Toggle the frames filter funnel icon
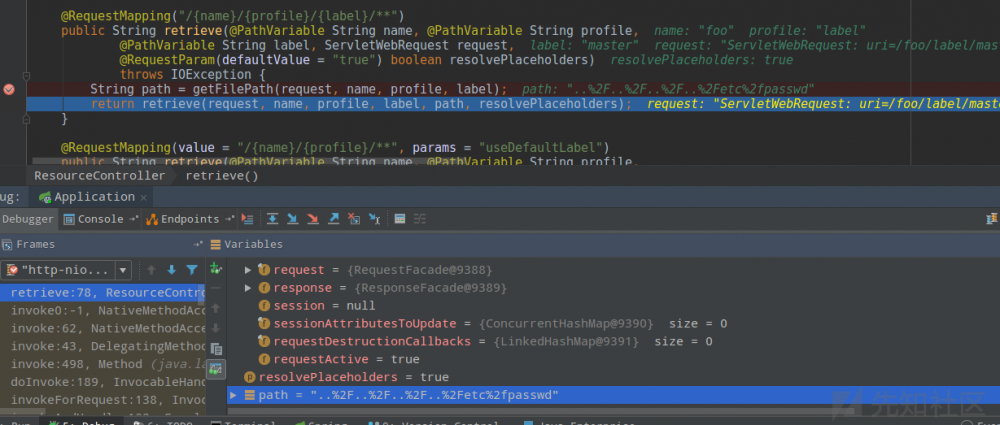 pyautogui.click(x=191, y=270)
